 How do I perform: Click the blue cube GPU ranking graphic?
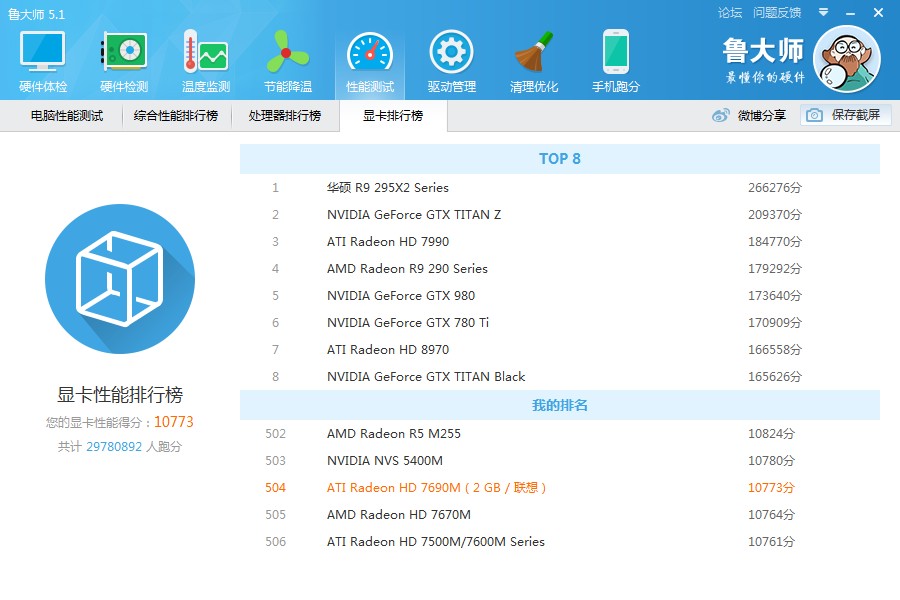[120, 279]
